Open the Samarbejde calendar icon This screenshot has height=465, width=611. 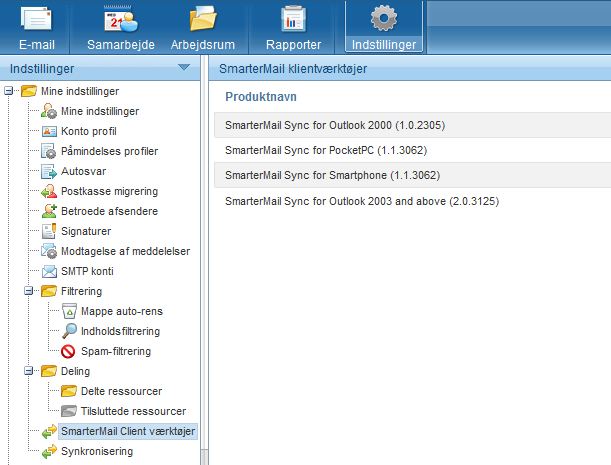coord(121,19)
